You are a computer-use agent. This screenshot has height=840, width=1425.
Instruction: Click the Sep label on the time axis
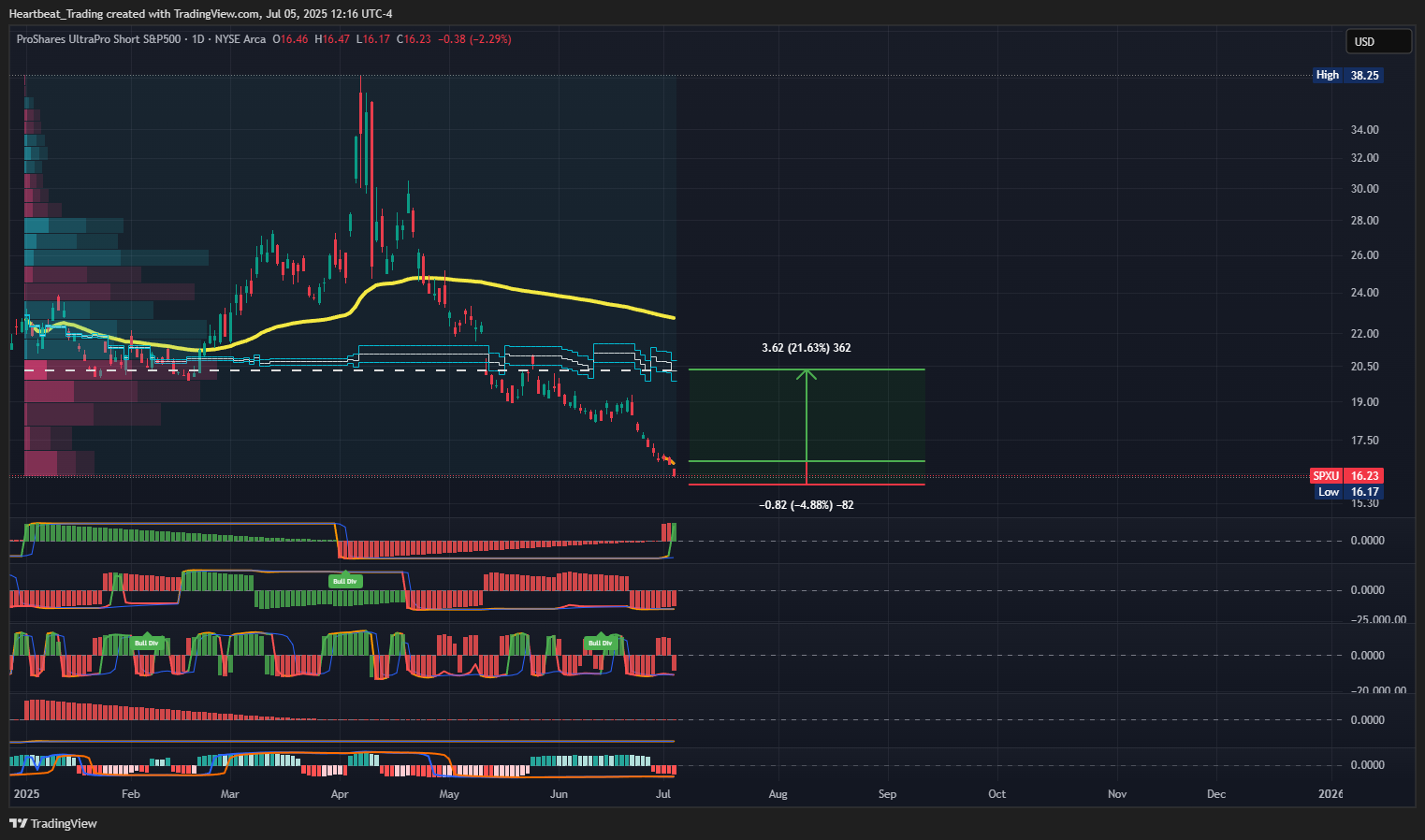point(887,794)
